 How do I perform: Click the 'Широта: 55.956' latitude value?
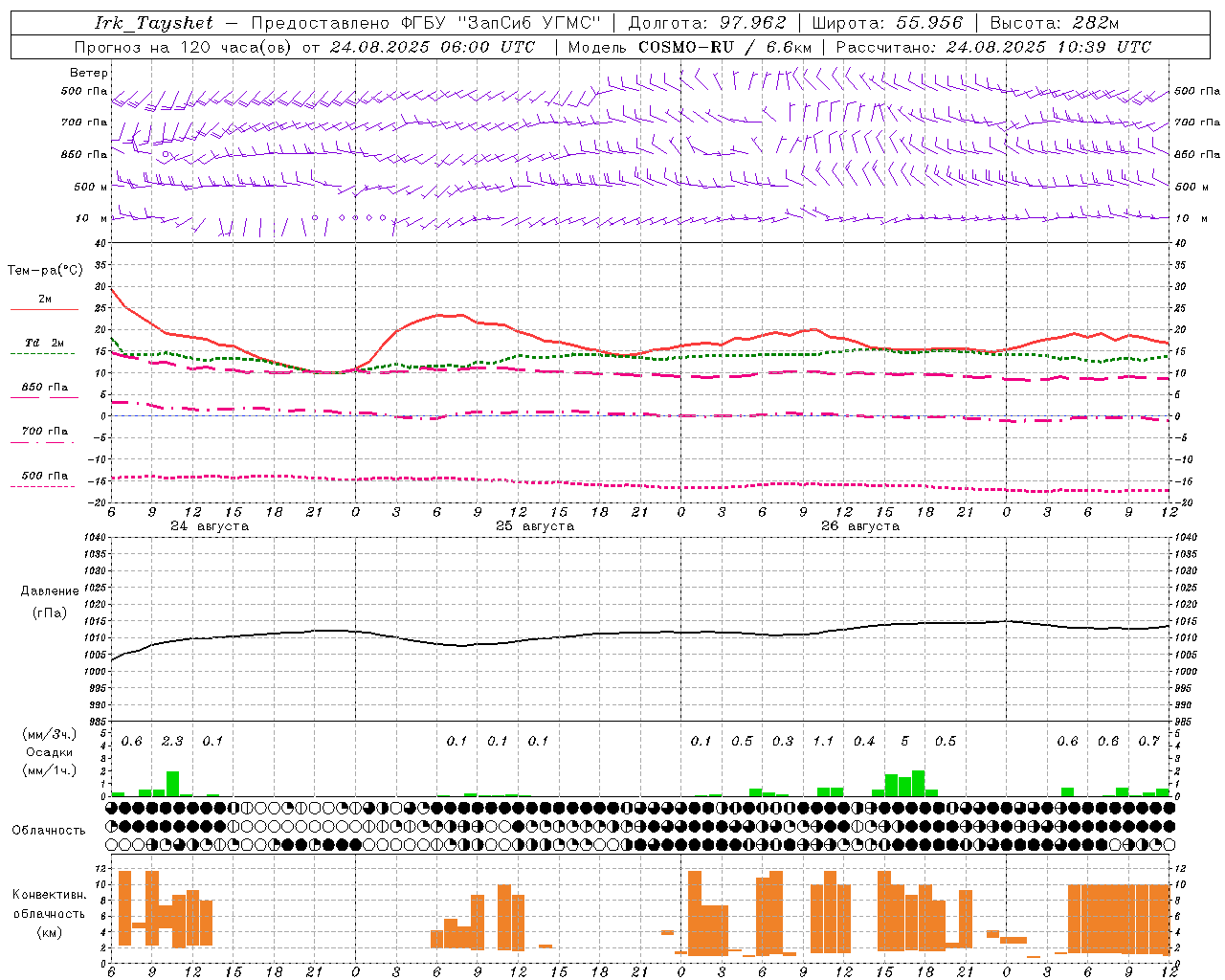(x=887, y=23)
